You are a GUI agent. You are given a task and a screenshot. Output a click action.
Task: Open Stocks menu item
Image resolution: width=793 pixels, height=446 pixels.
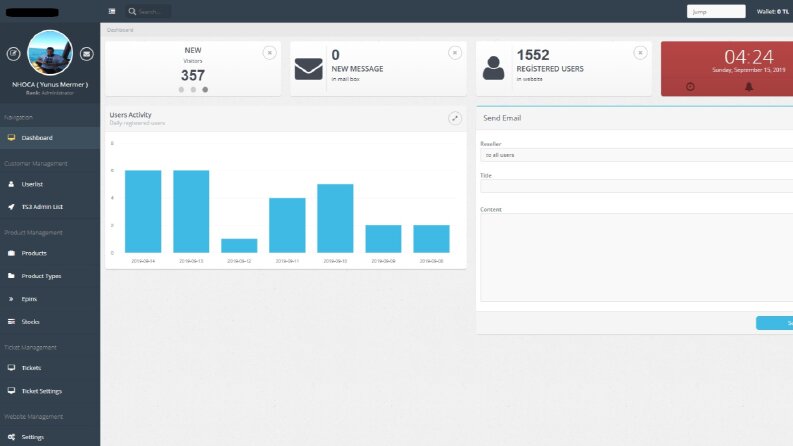pos(50,322)
